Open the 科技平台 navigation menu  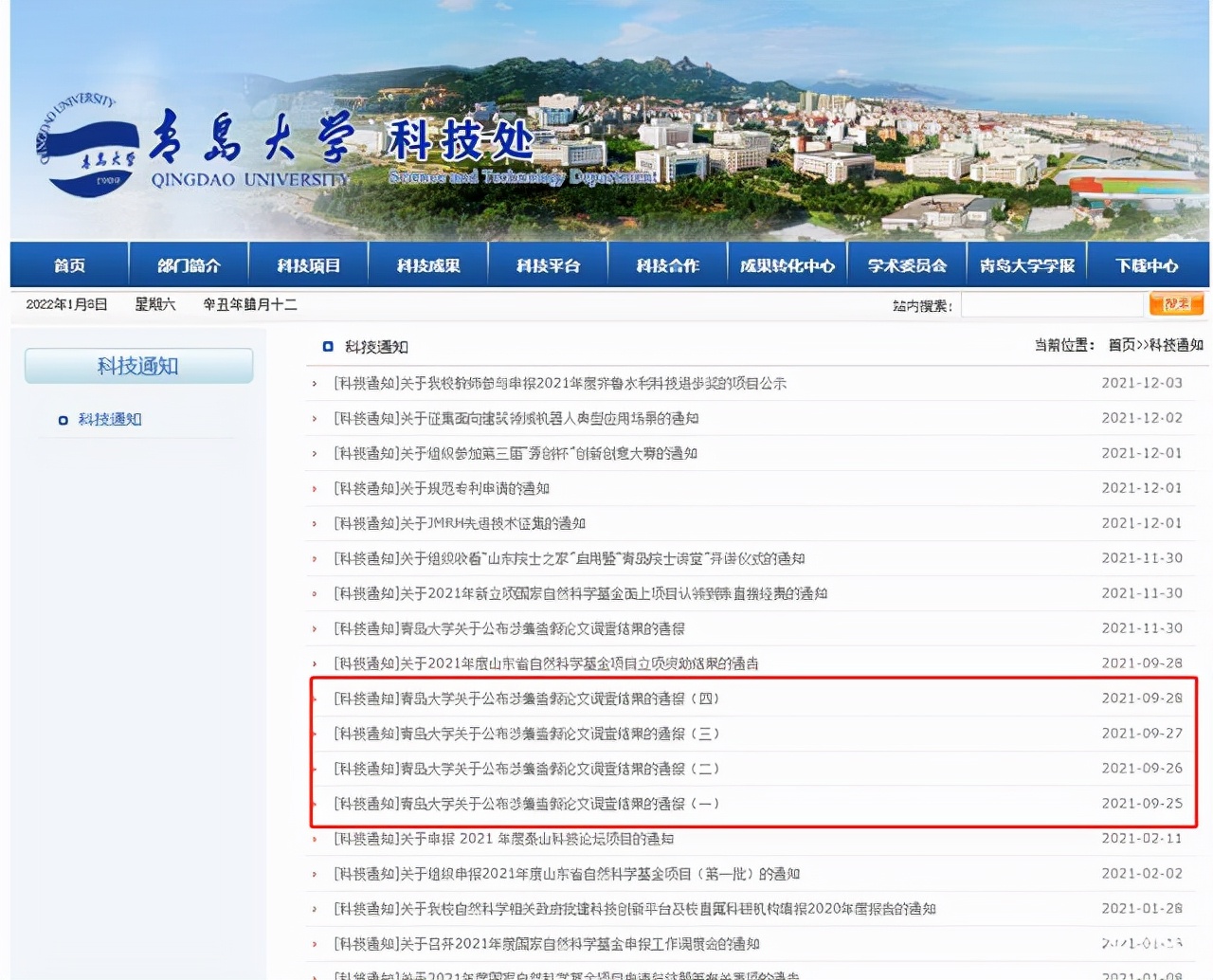coord(547,264)
